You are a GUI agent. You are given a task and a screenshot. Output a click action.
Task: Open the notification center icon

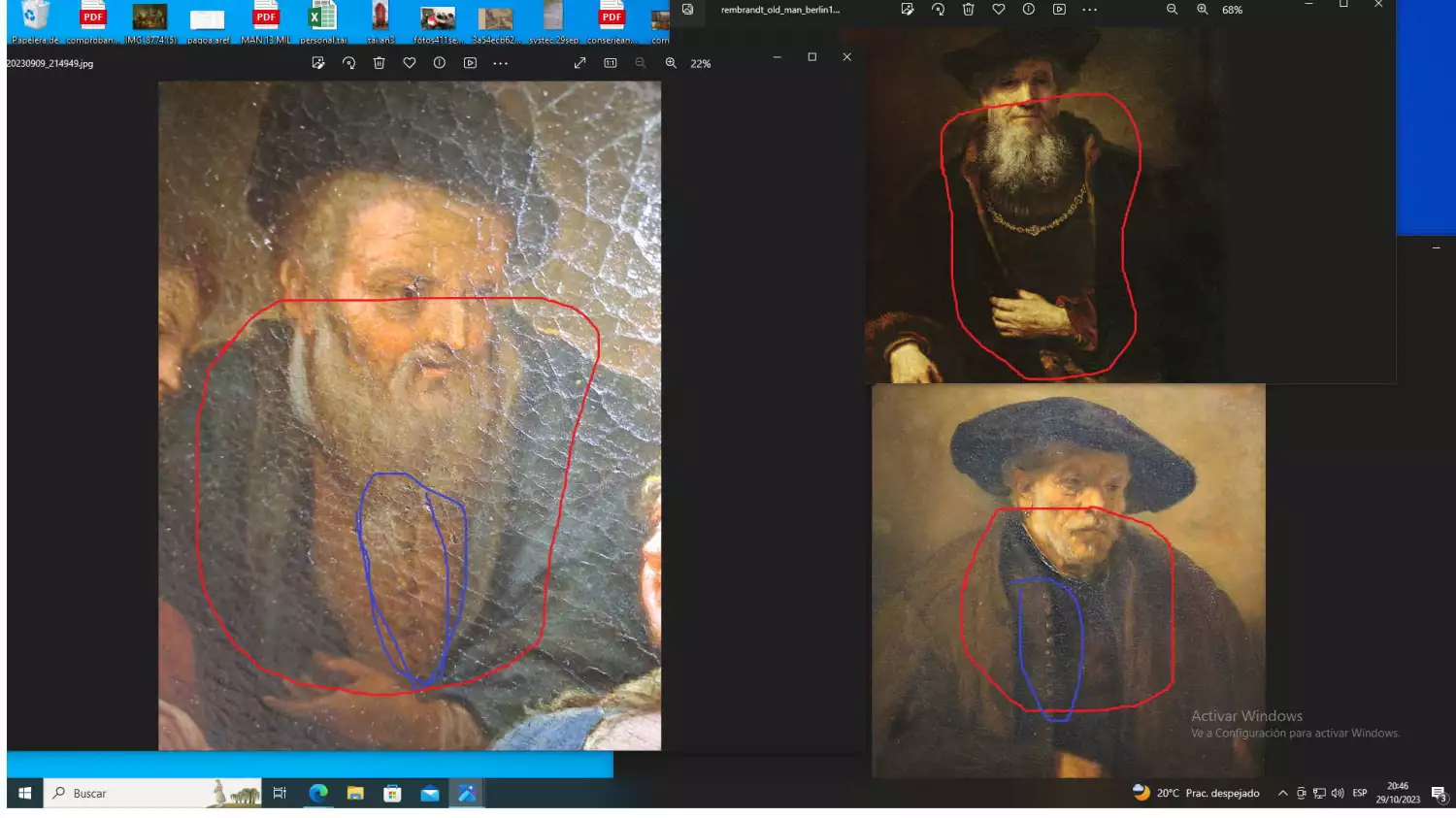click(x=1439, y=793)
